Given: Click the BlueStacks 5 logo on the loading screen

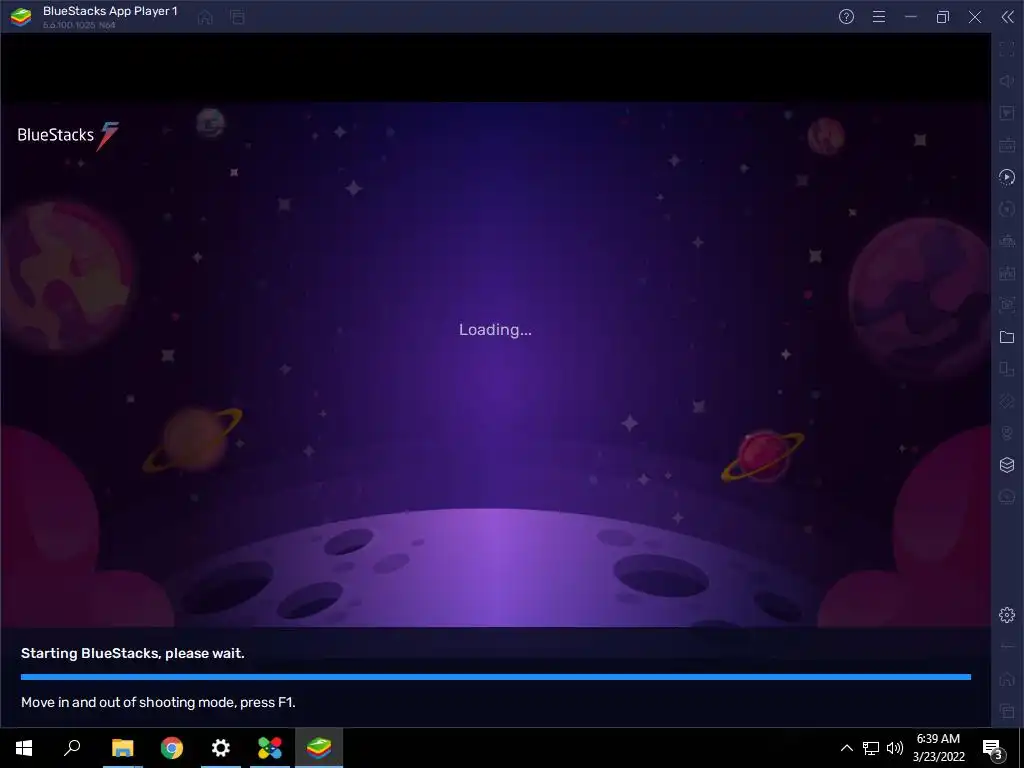Looking at the screenshot, I should pos(68,136).
